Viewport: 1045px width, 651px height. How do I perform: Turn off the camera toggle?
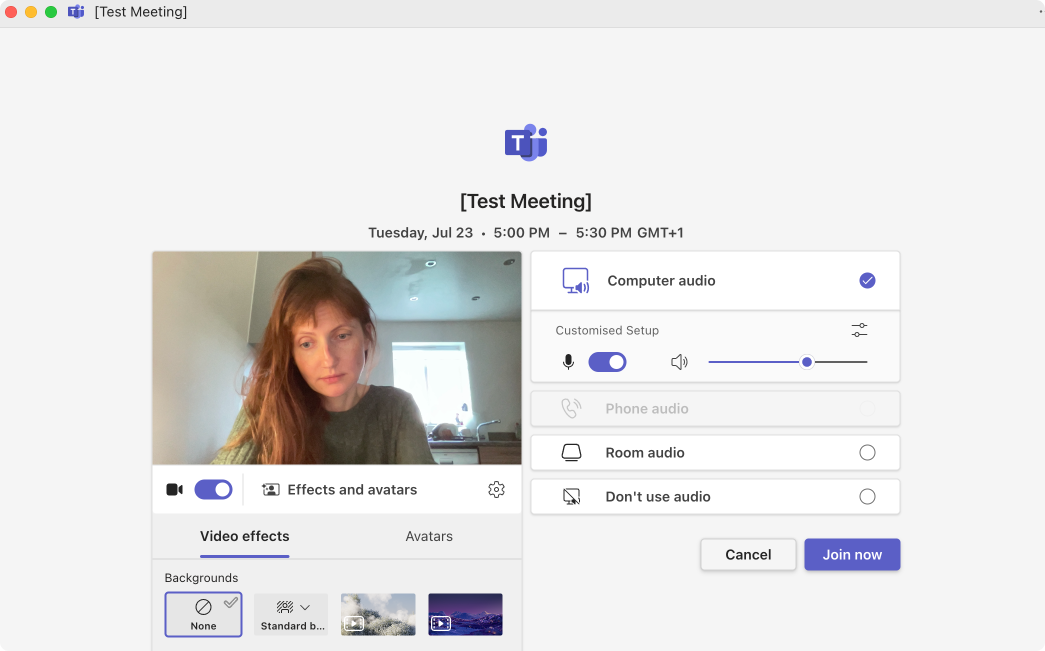pos(213,490)
